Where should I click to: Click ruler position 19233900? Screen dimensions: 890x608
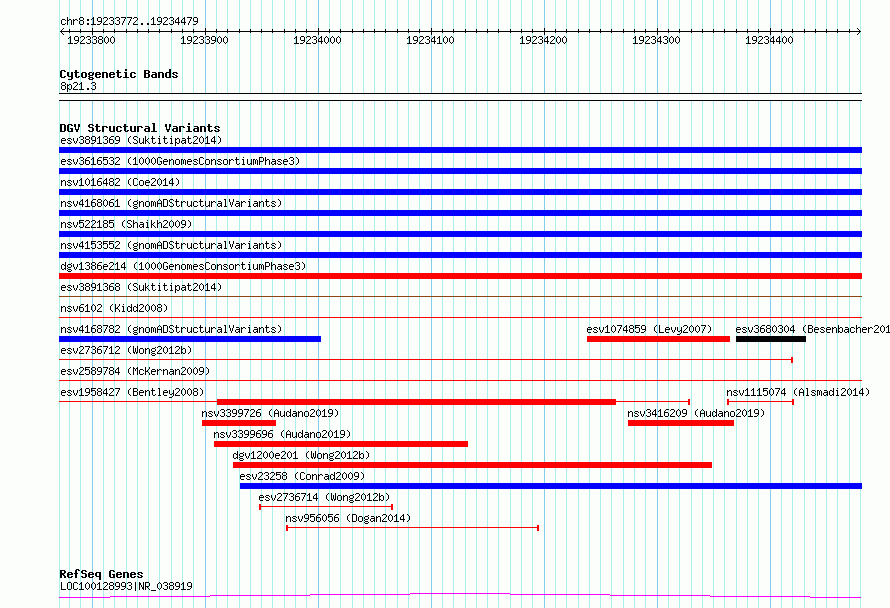204,40
